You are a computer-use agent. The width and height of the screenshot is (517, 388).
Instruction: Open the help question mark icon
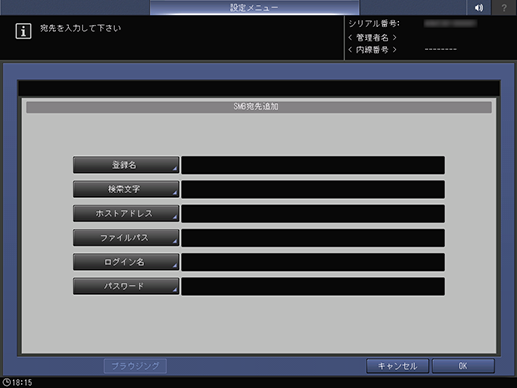pyautogui.click(x=504, y=7)
